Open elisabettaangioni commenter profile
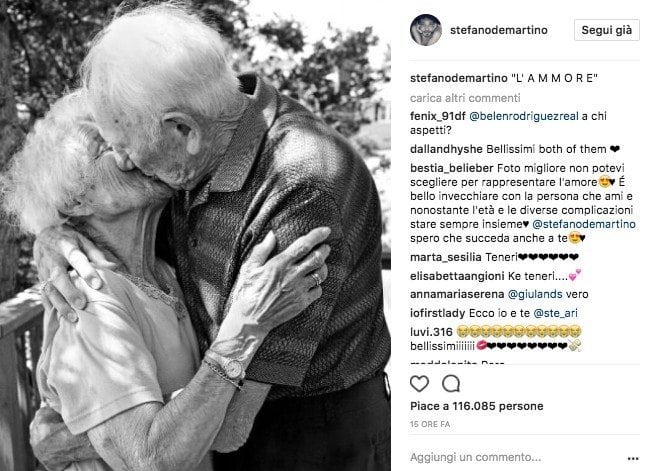The width and height of the screenshot is (656, 471). point(457,276)
